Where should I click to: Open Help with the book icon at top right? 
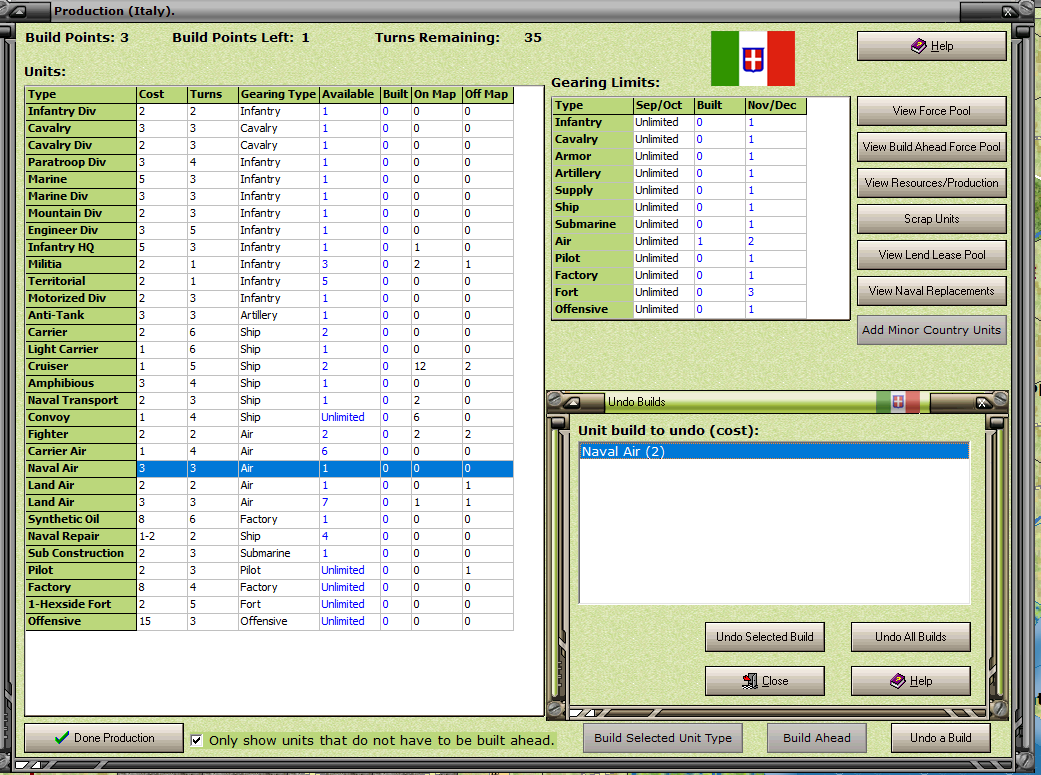pos(931,46)
